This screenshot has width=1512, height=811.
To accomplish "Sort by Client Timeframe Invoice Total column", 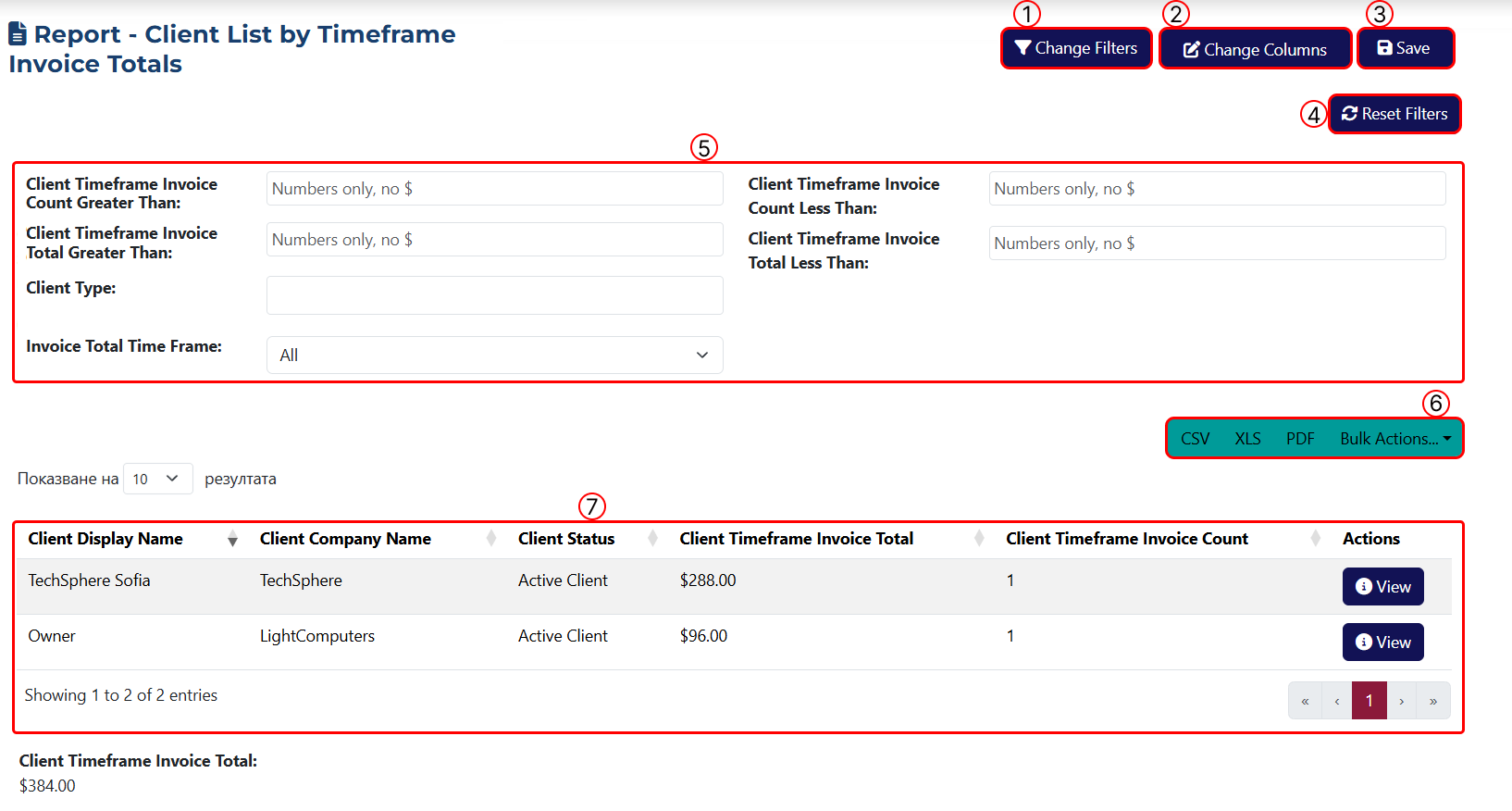I will [x=831, y=539].
